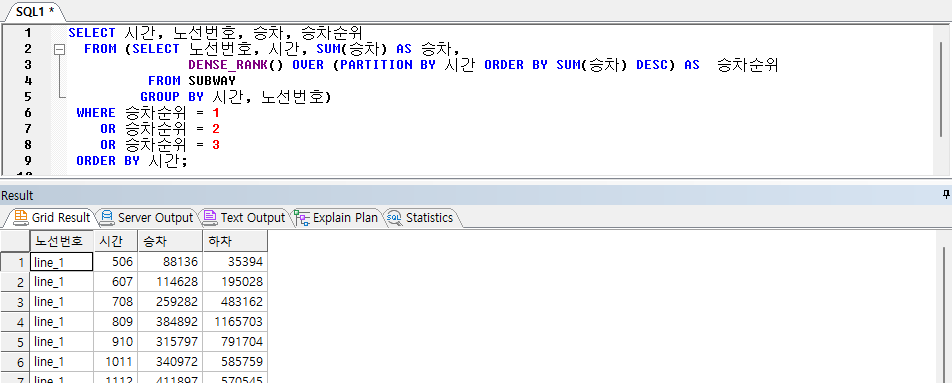Select cell with value 114628
Viewport: 952px width, 383px height.
(170, 282)
